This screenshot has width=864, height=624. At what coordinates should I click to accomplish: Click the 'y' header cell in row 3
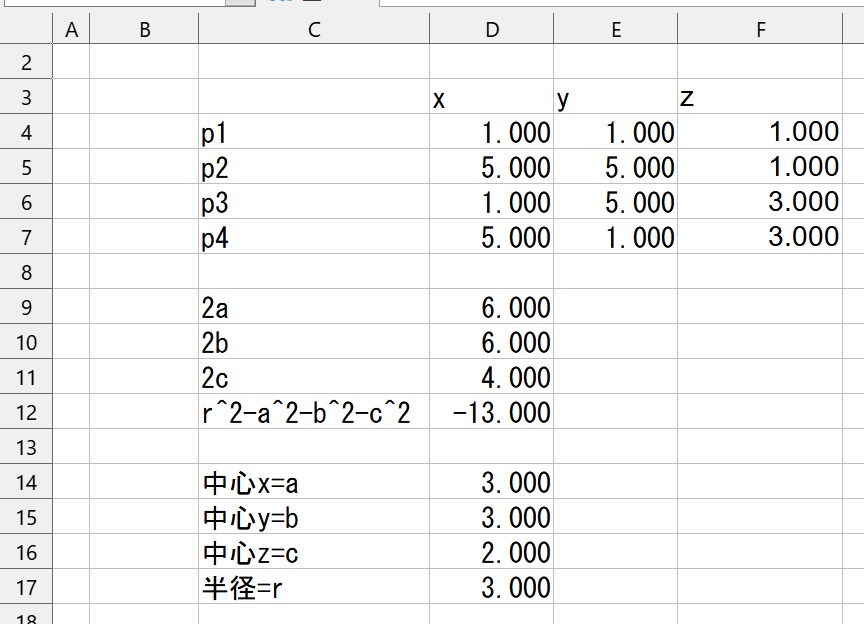[x=615, y=97]
